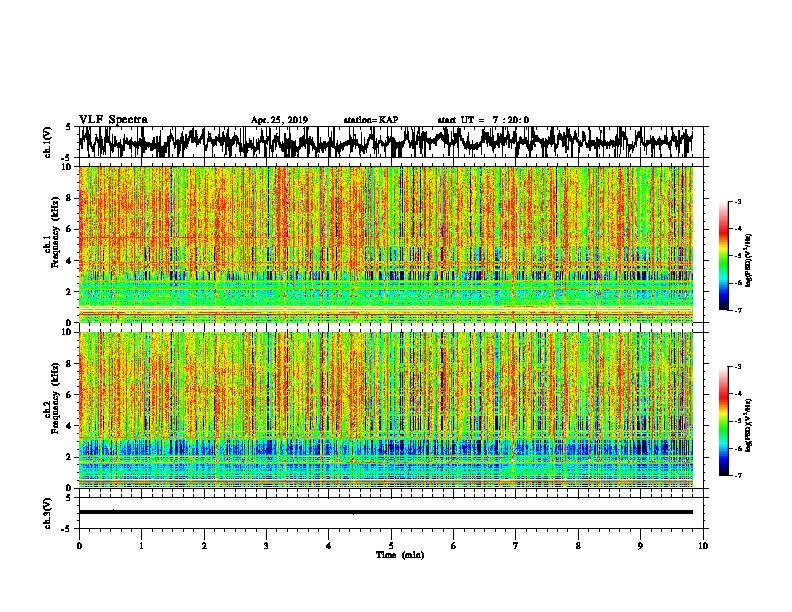Select the ch.2 spectrogram panel
The height and width of the screenshot is (612, 792).
click(x=386, y=410)
